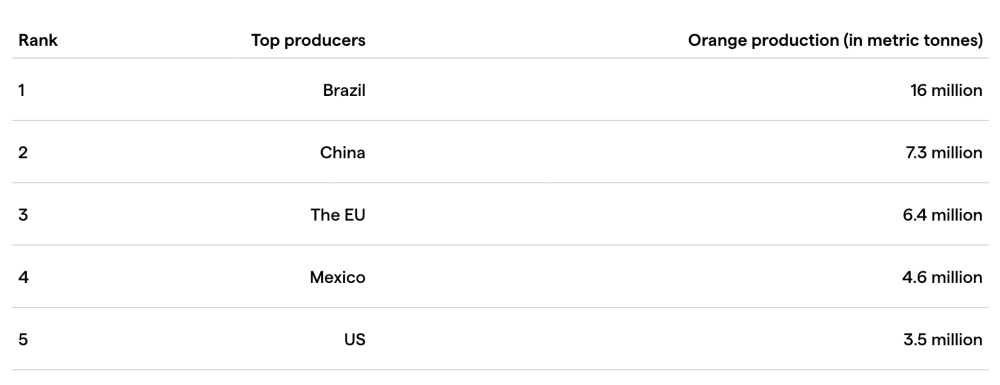Select the Mexico cell
This screenshot has height=385, width=1000.
tap(337, 277)
